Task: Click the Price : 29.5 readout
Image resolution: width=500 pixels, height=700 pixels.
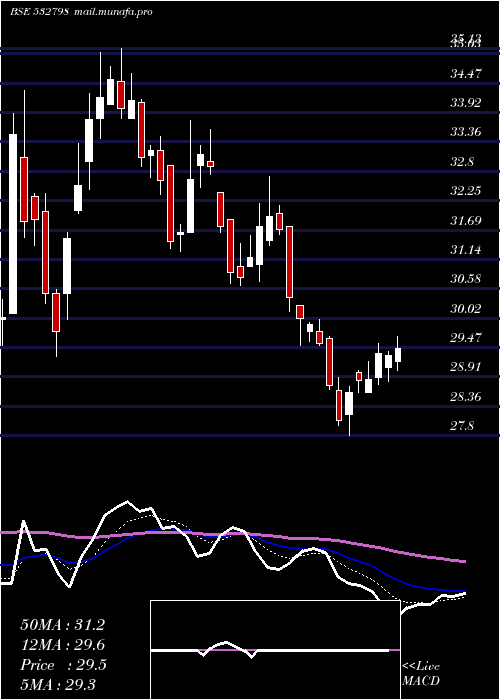Action: 63,665
